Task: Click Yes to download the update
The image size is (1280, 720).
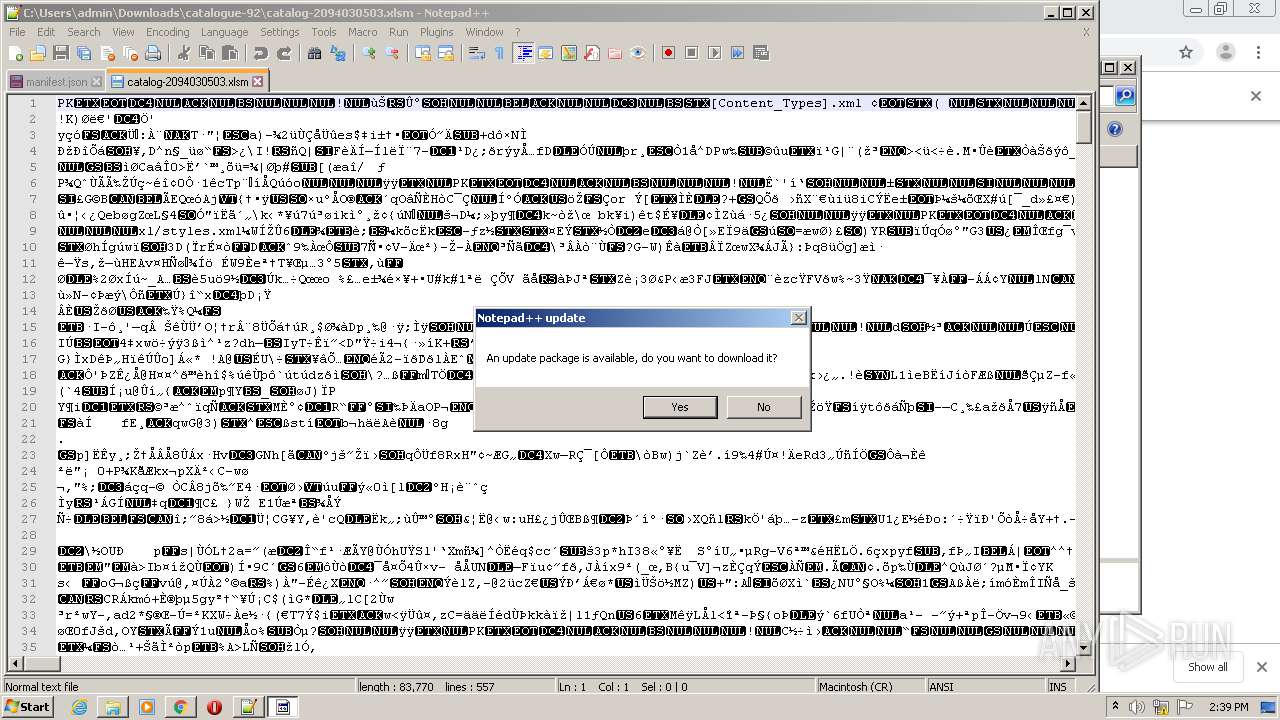Action: point(680,407)
